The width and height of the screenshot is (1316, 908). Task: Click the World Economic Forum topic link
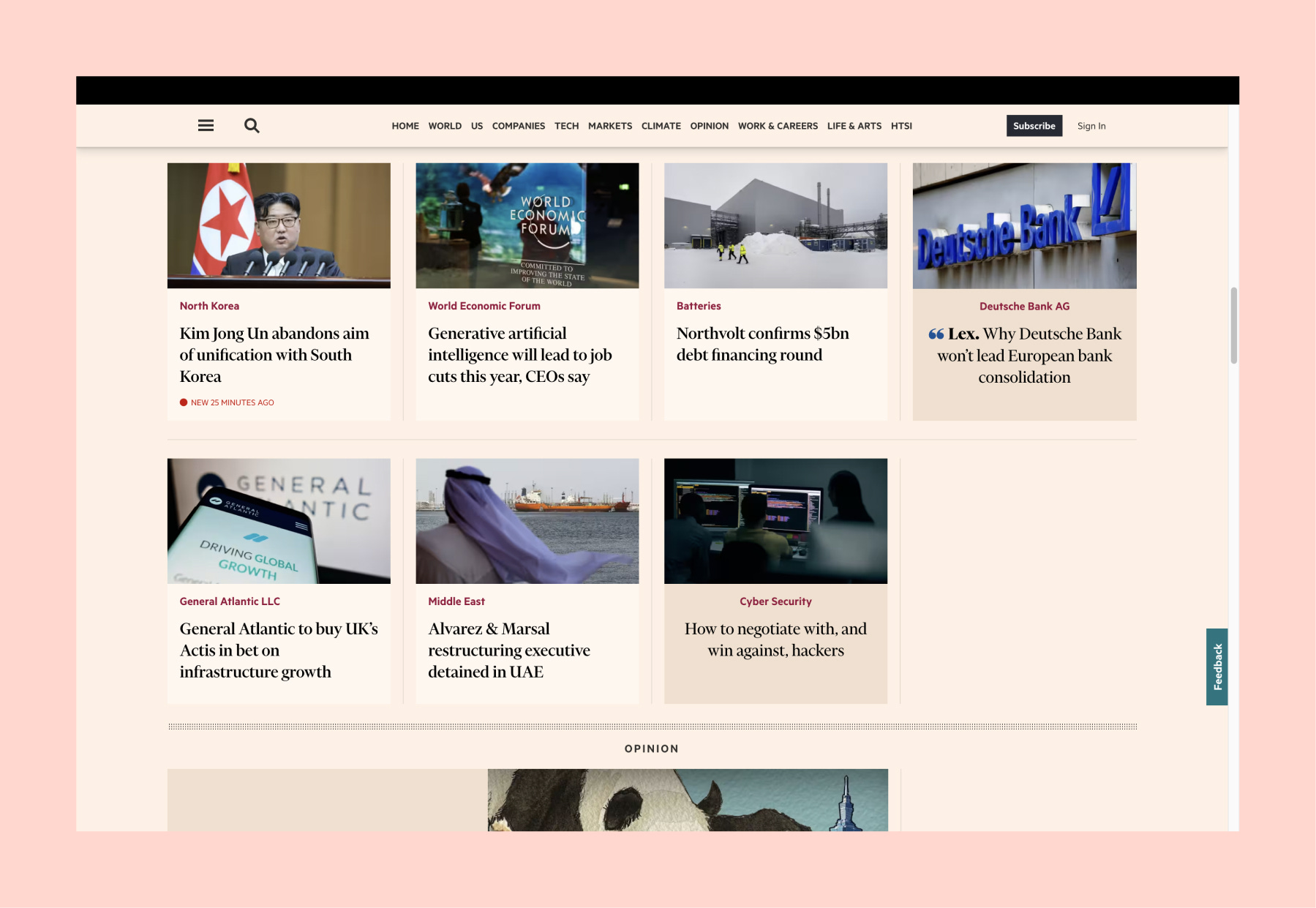coord(484,306)
